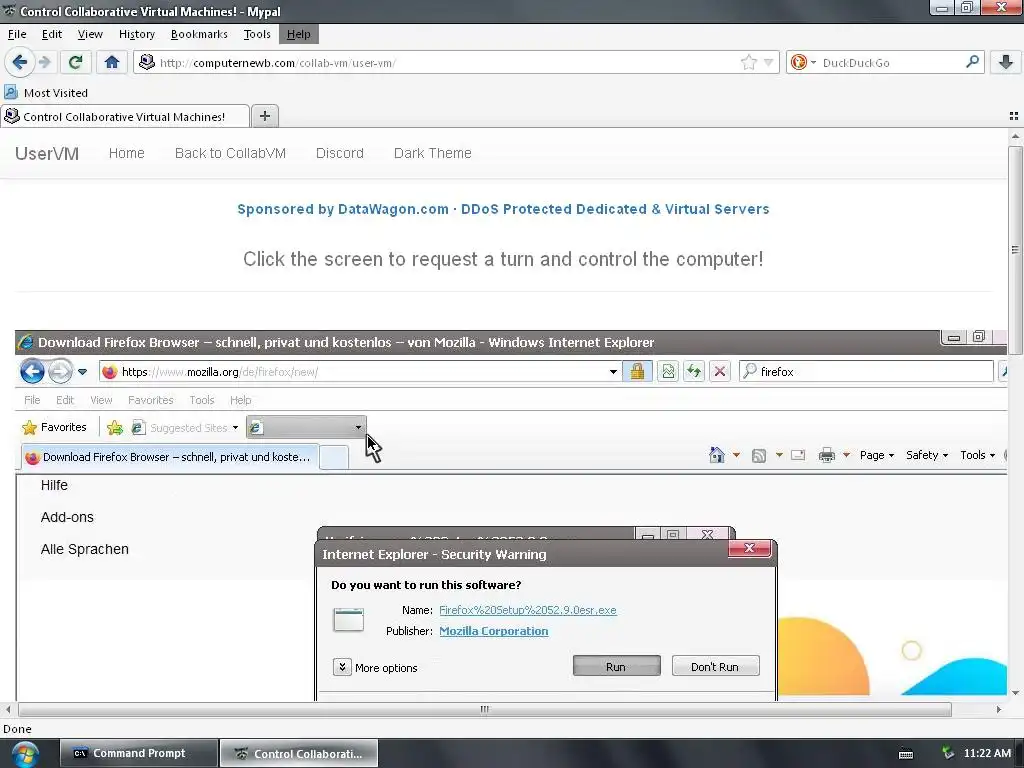Open the IE Safety dropdown menu
This screenshot has width=1024, height=768.
click(927, 455)
